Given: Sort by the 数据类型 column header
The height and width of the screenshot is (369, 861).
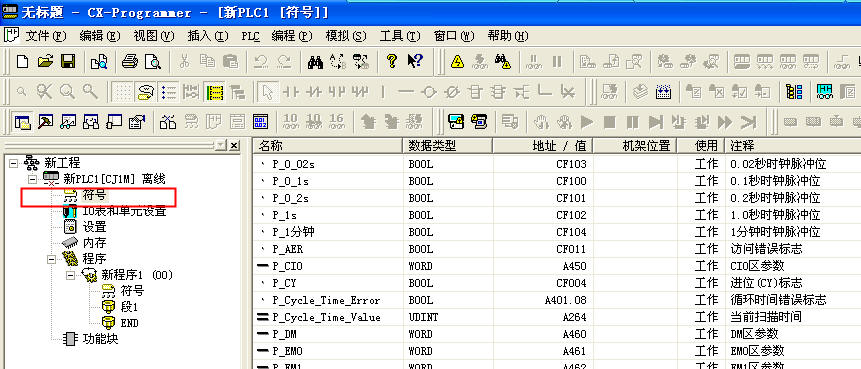Looking at the screenshot, I should (448, 146).
